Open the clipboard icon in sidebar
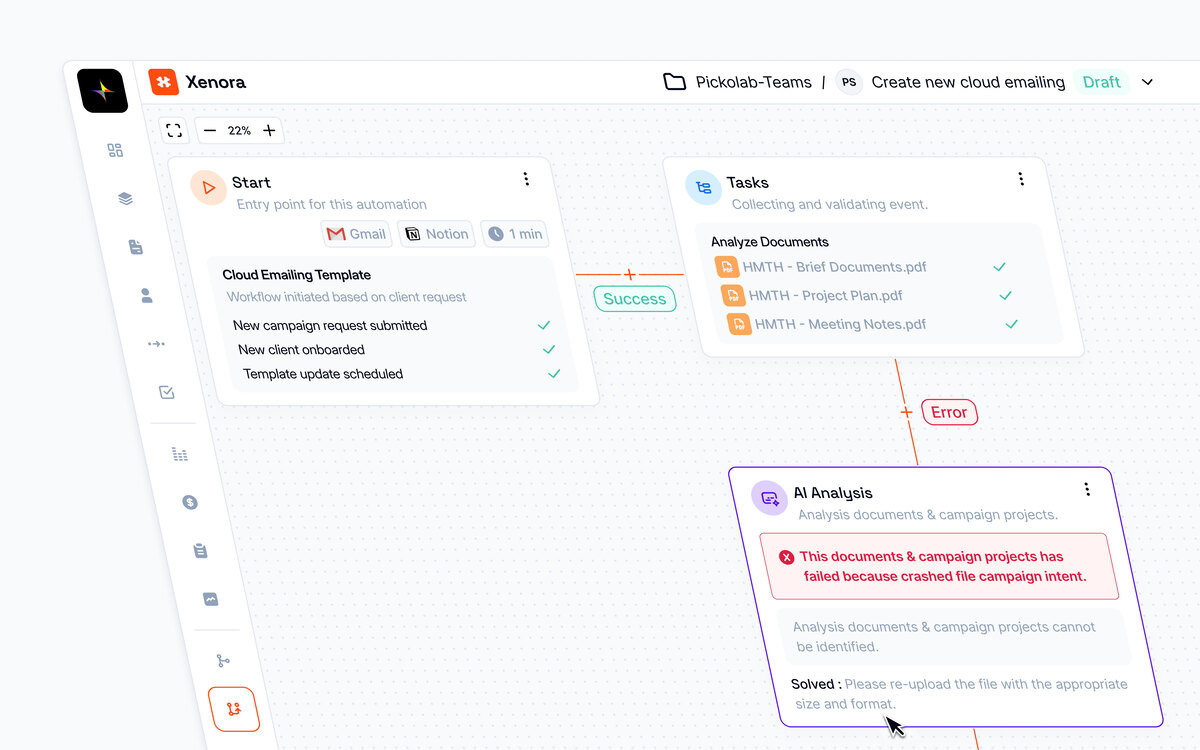Viewport: 1200px width, 750px height. point(200,551)
